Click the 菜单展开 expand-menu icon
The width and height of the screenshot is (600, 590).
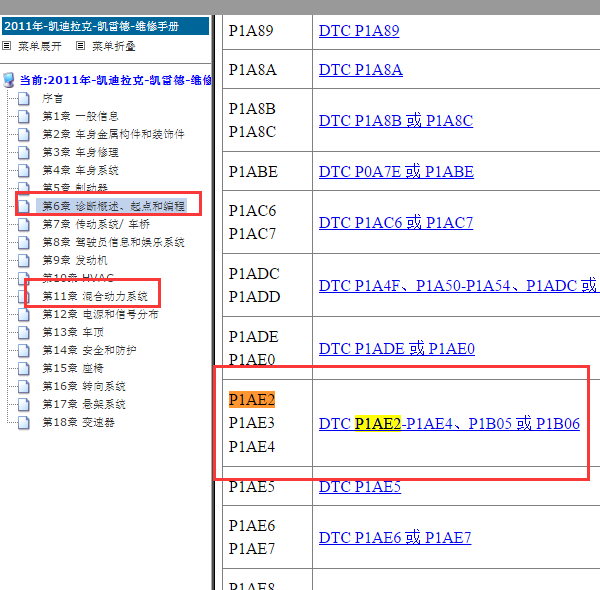[7, 46]
